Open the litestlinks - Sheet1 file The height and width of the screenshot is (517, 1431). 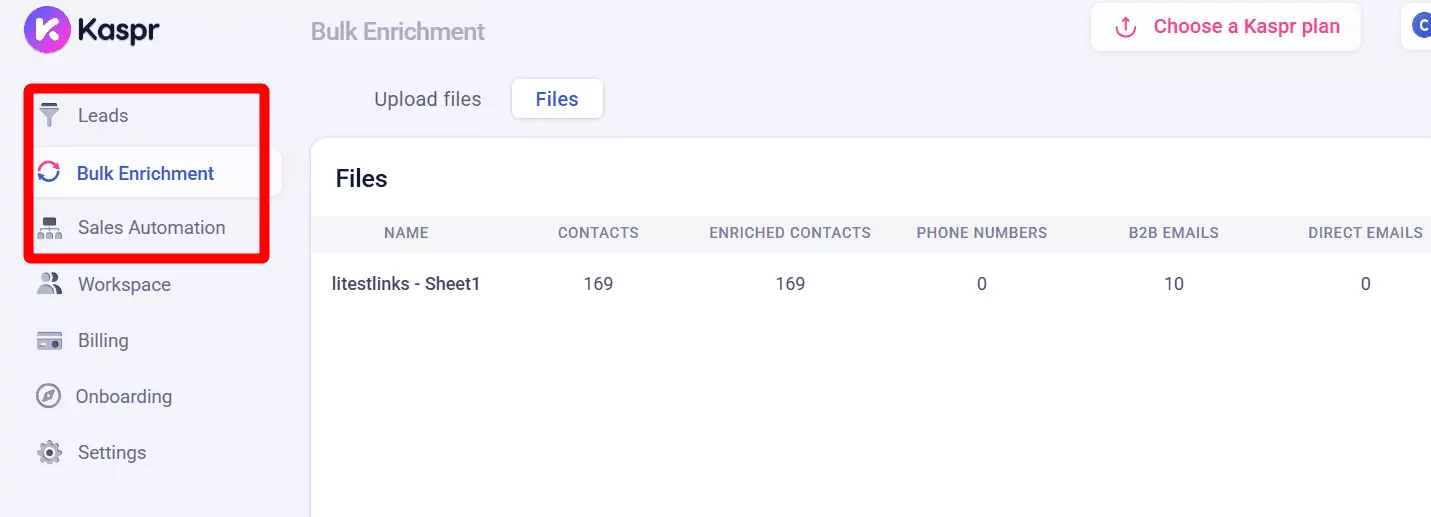(406, 284)
